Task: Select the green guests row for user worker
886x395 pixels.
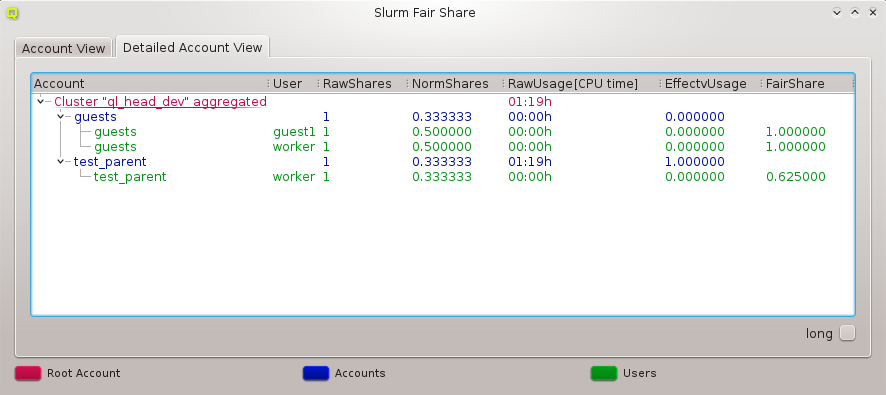Action: coord(442,146)
